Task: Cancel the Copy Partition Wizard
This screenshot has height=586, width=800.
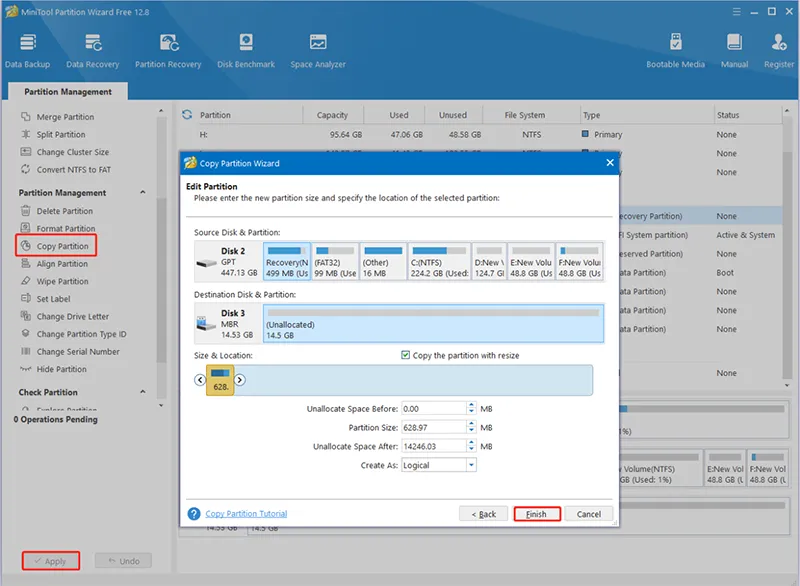Action: coord(588,514)
